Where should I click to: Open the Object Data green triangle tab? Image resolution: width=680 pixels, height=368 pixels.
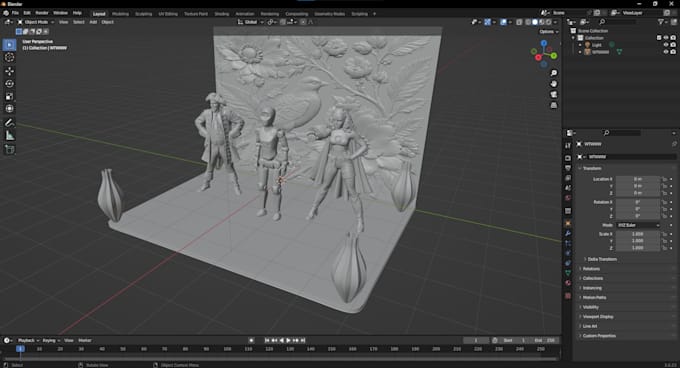(568, 273)
